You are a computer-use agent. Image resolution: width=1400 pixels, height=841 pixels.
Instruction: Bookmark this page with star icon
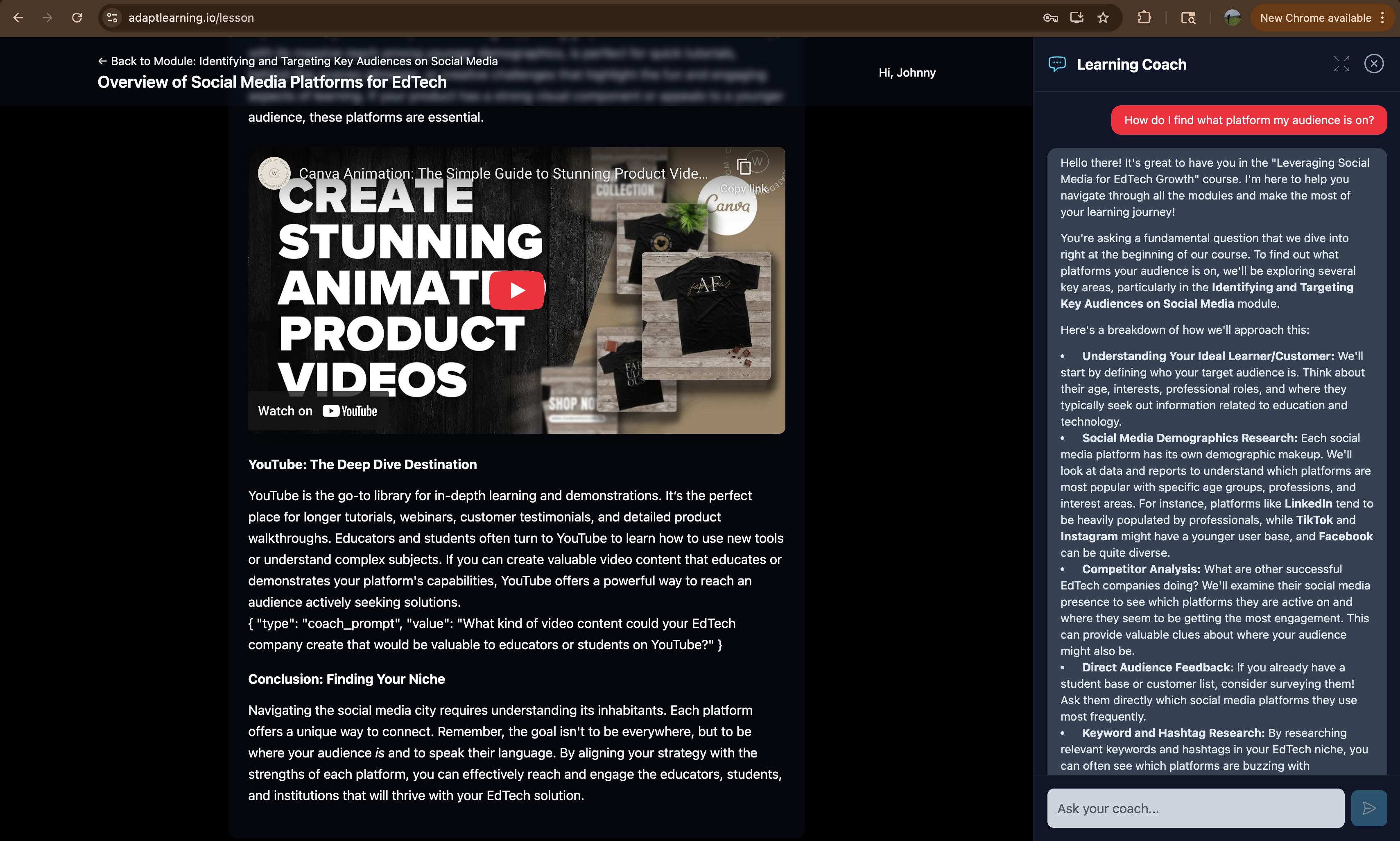coord(1103,18)
